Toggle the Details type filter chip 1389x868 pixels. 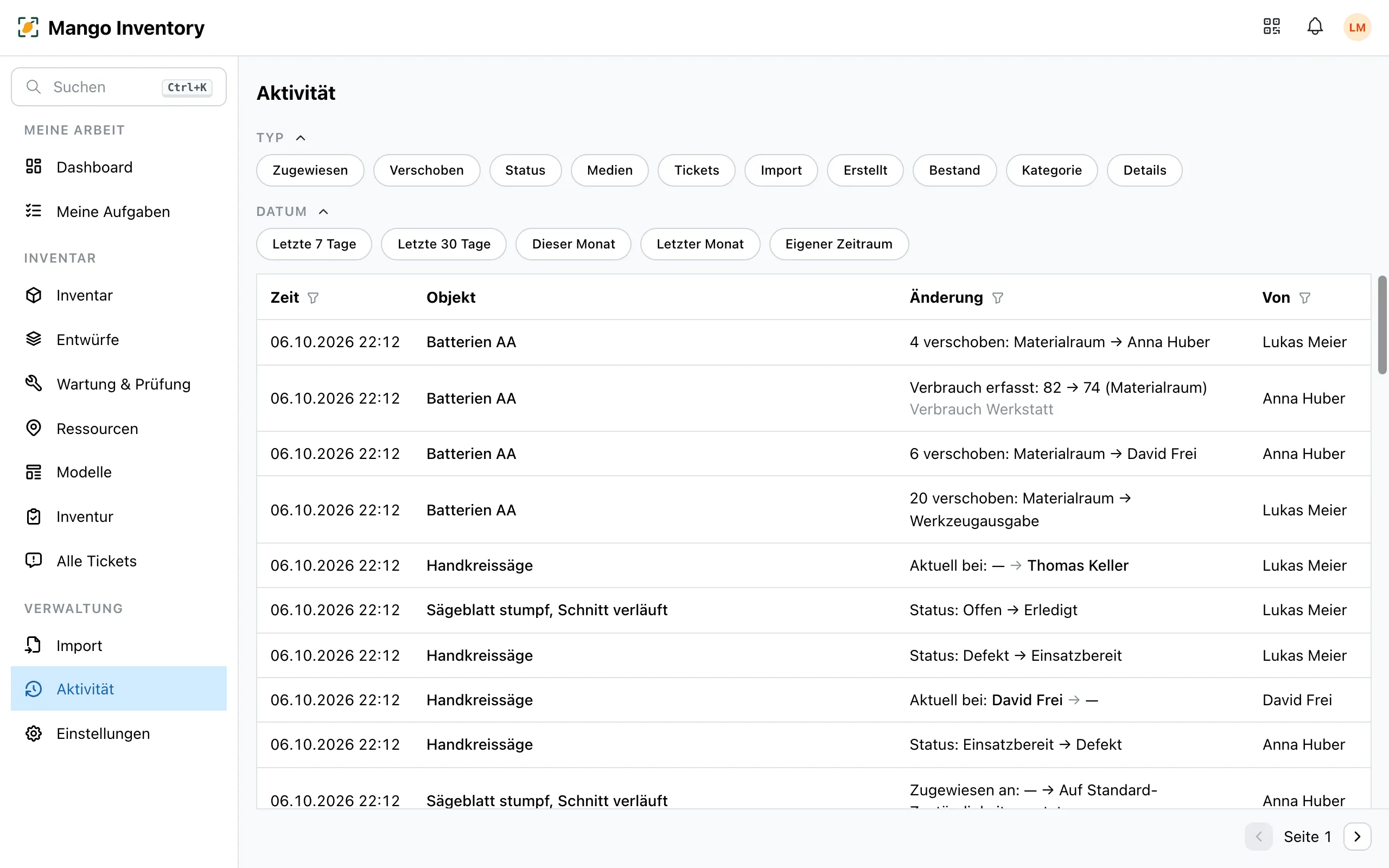tap(1144, 170)
